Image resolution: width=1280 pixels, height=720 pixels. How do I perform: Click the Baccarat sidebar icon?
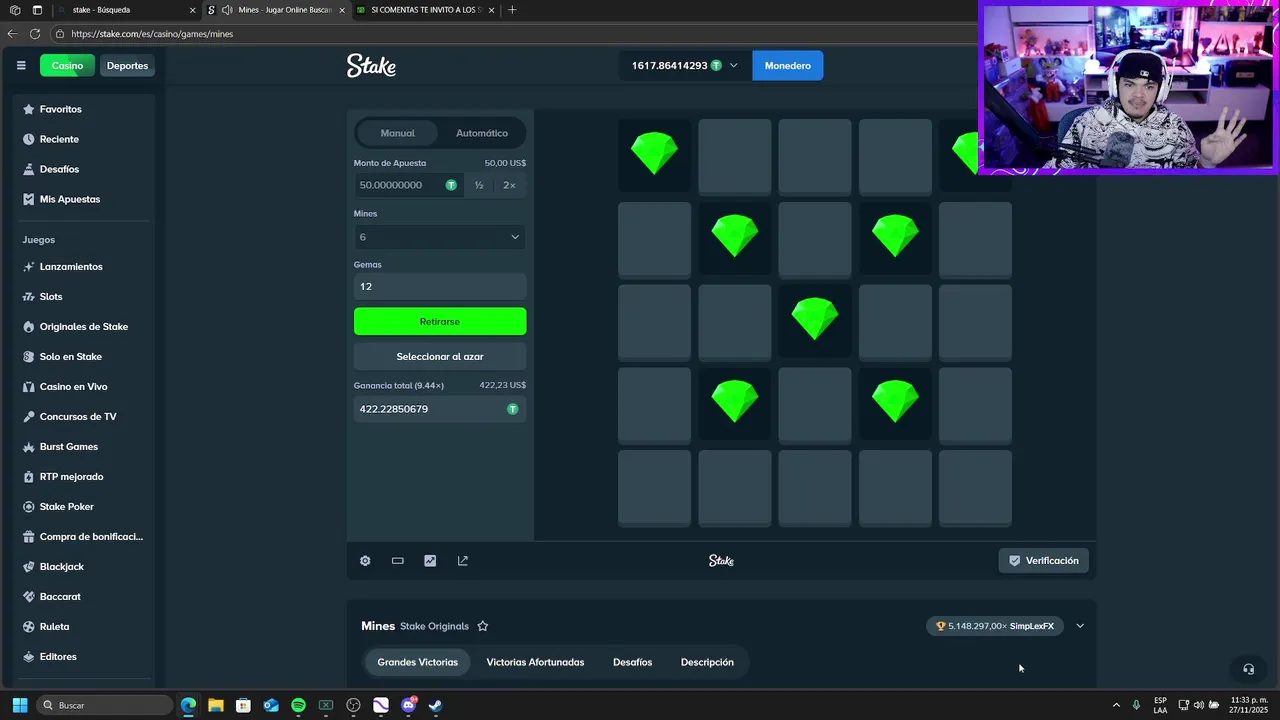(x=28, y=597)
